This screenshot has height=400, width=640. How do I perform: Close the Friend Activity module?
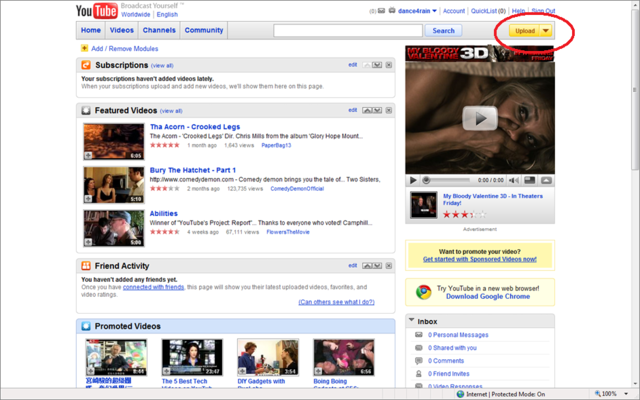[389, 266]
